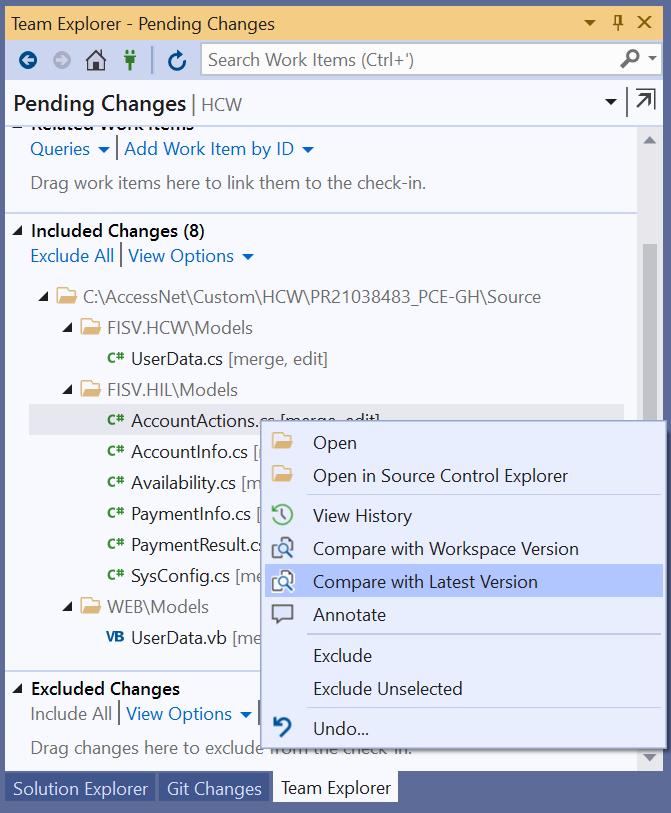The width and height of the screenshot is (671, 813).
Task: Collapse the Included Changes section
Action: click(x=18, y=231)
